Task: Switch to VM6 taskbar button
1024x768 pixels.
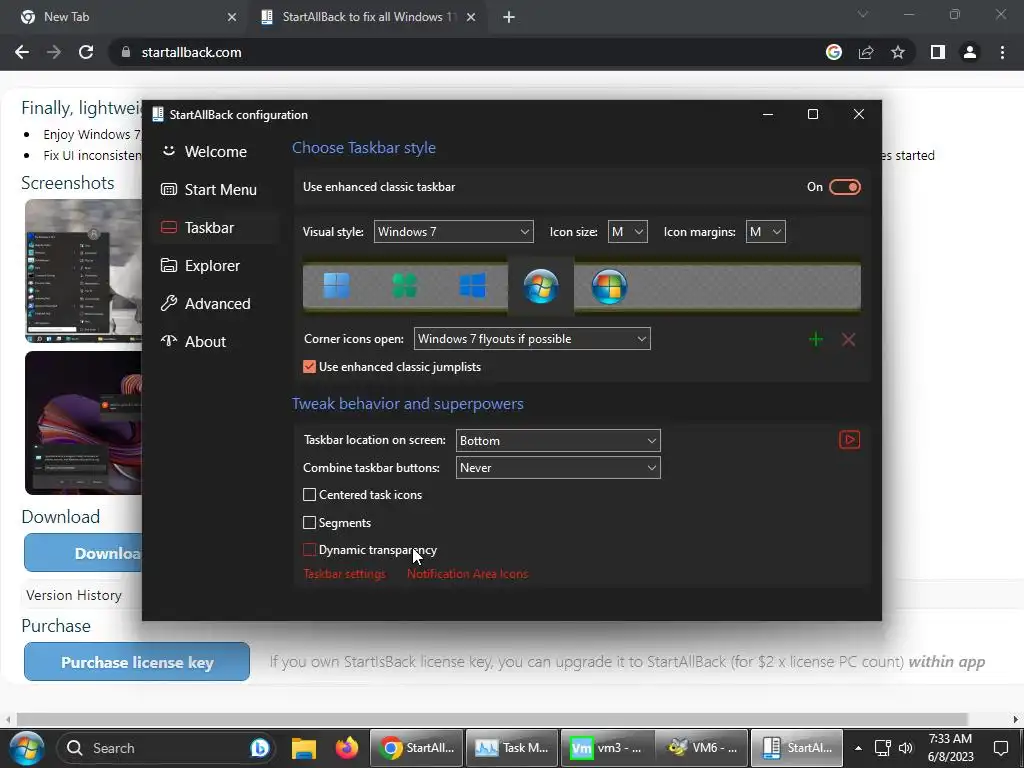Action: [701, 748]
